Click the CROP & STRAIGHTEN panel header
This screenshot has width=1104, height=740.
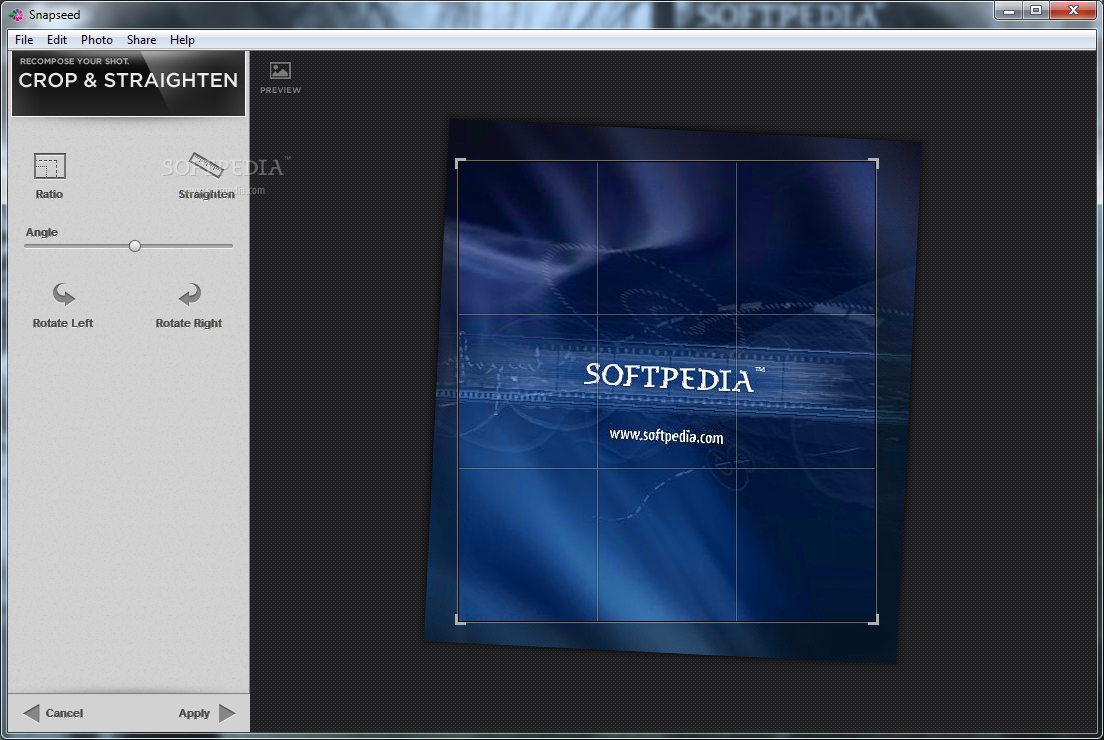[128, 83]
